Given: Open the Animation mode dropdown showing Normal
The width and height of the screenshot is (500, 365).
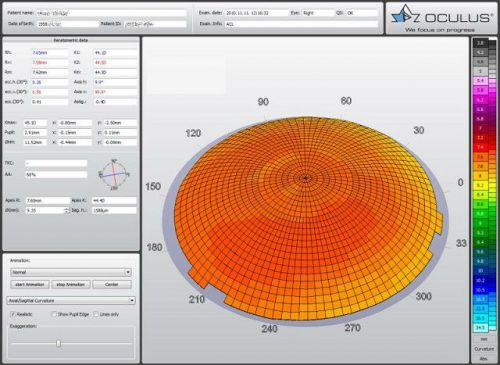Looking at the screenshot, I should (71, 272).
